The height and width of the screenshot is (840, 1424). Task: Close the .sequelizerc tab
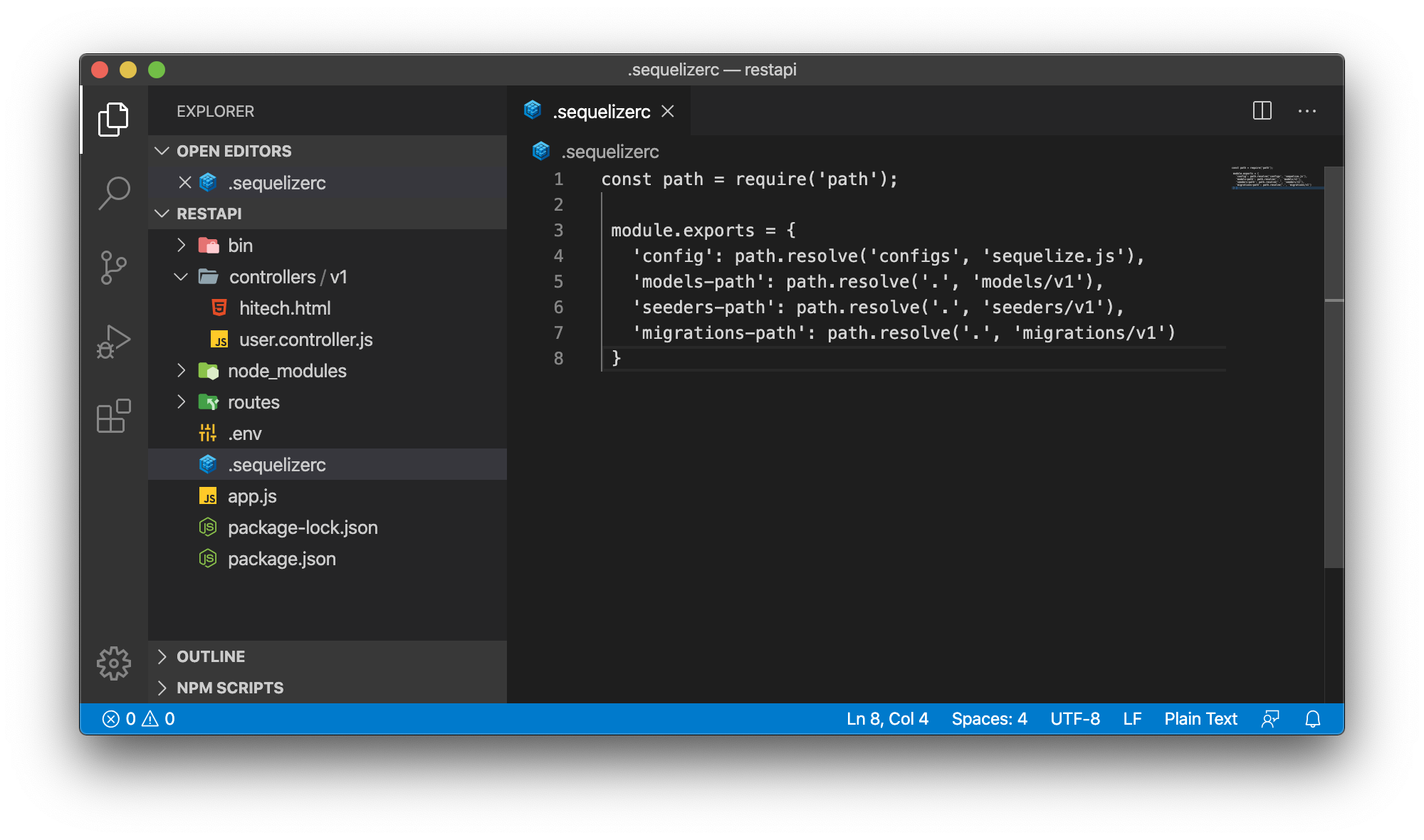pyautogui.click(x=667, y=112)
